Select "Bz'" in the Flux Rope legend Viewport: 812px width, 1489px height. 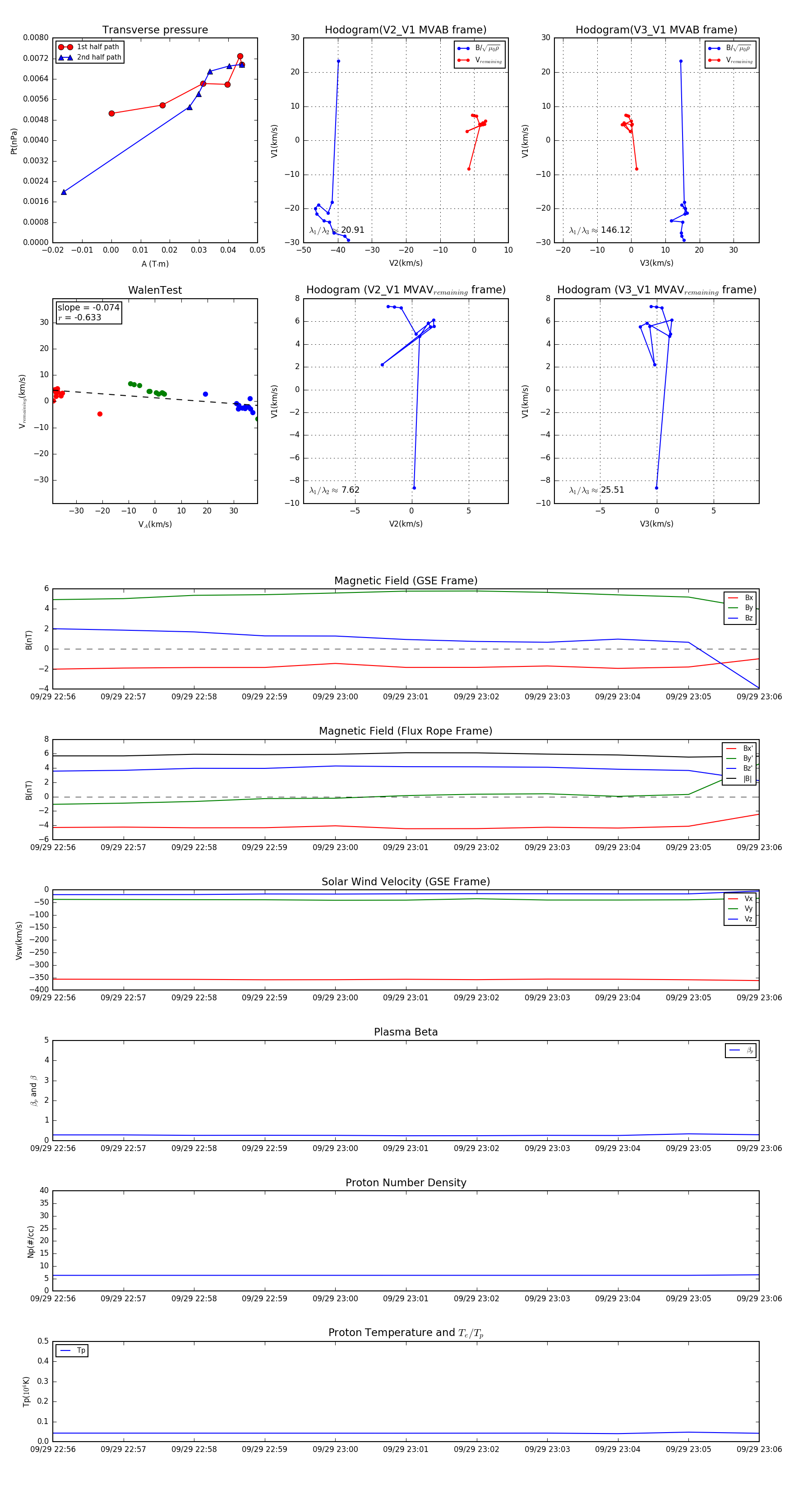tap(740, 769)
